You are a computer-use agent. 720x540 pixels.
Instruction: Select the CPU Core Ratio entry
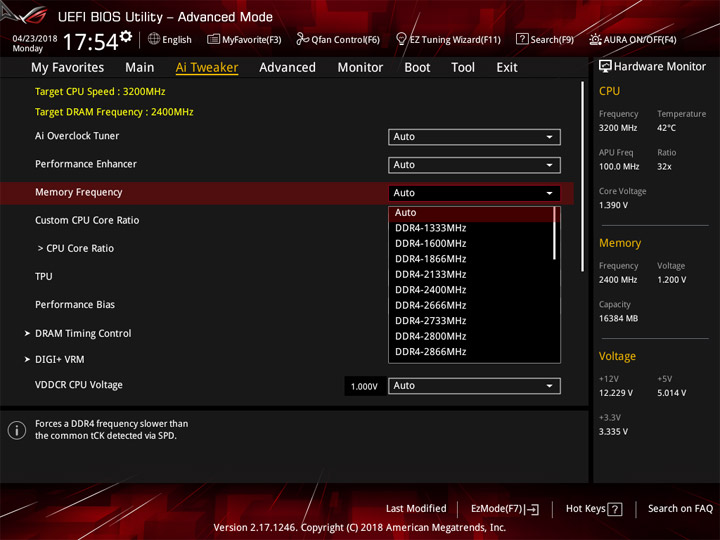pos(76,248)
